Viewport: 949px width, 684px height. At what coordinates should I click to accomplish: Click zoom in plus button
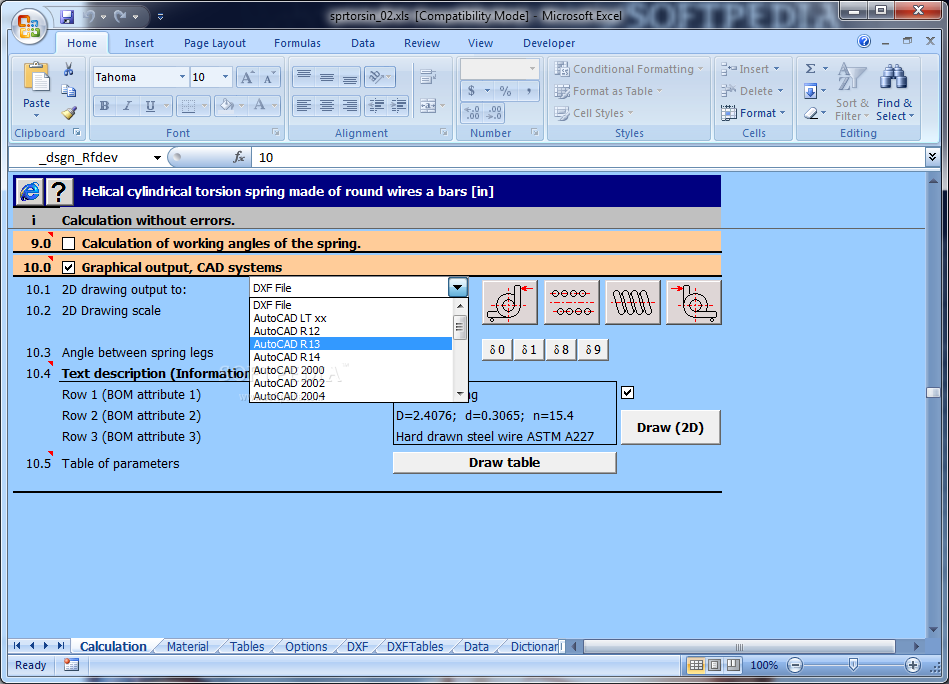click(912, 665)
